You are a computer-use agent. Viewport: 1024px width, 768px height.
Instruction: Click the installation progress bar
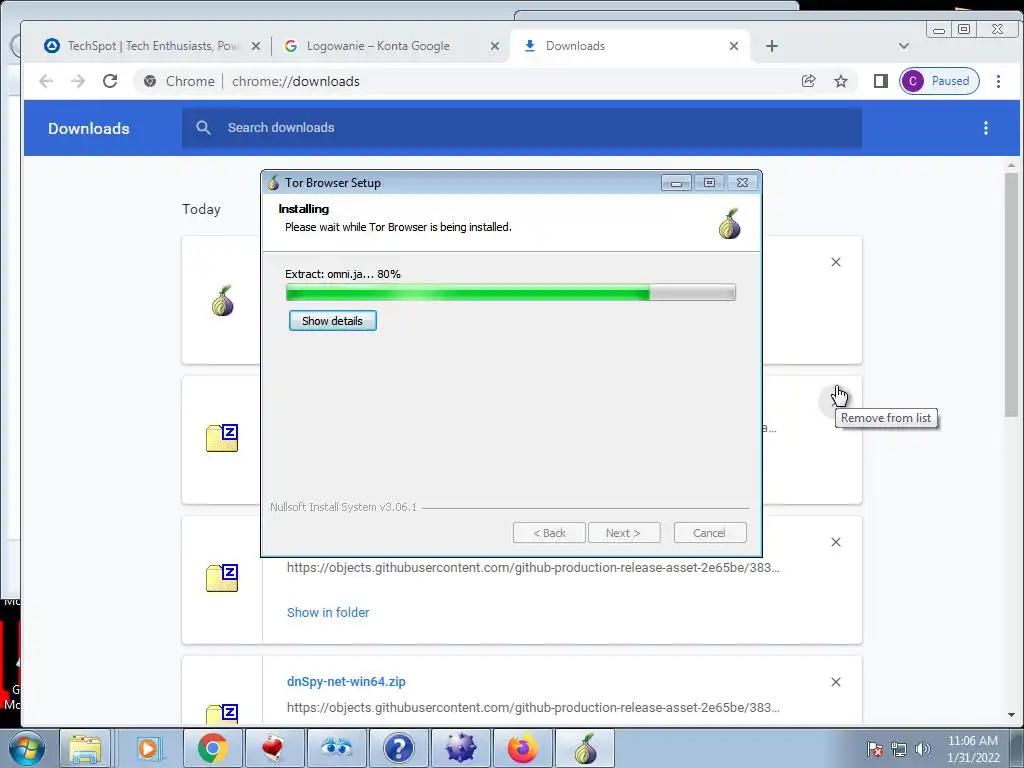point(511,292)
